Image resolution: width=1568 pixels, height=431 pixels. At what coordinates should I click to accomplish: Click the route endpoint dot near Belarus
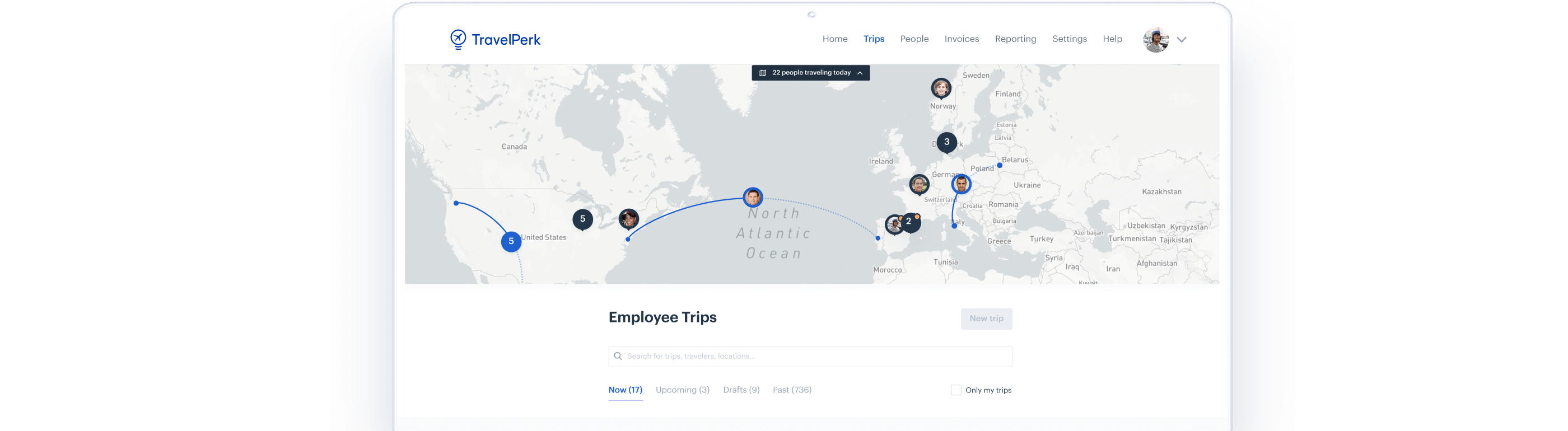999,166
